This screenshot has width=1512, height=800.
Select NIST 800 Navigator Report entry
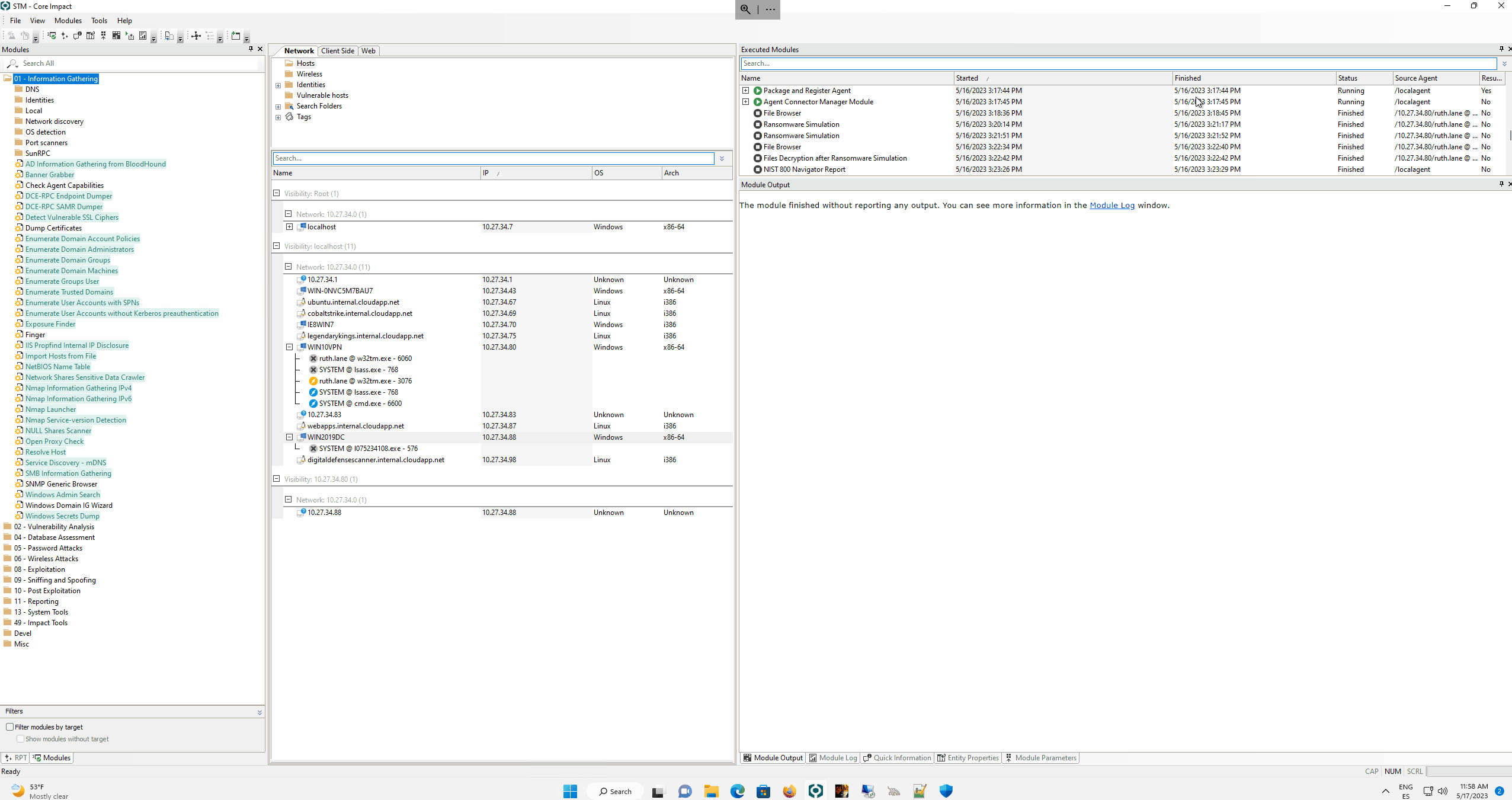804,169
